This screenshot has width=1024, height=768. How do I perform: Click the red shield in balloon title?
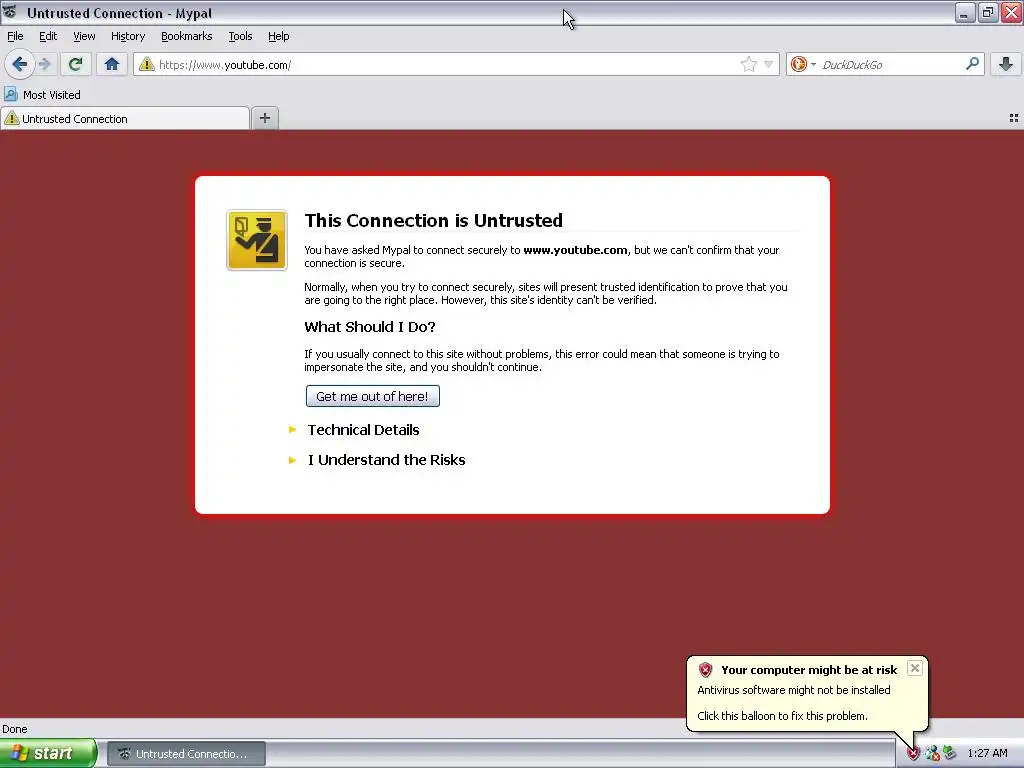pos(705,669)
